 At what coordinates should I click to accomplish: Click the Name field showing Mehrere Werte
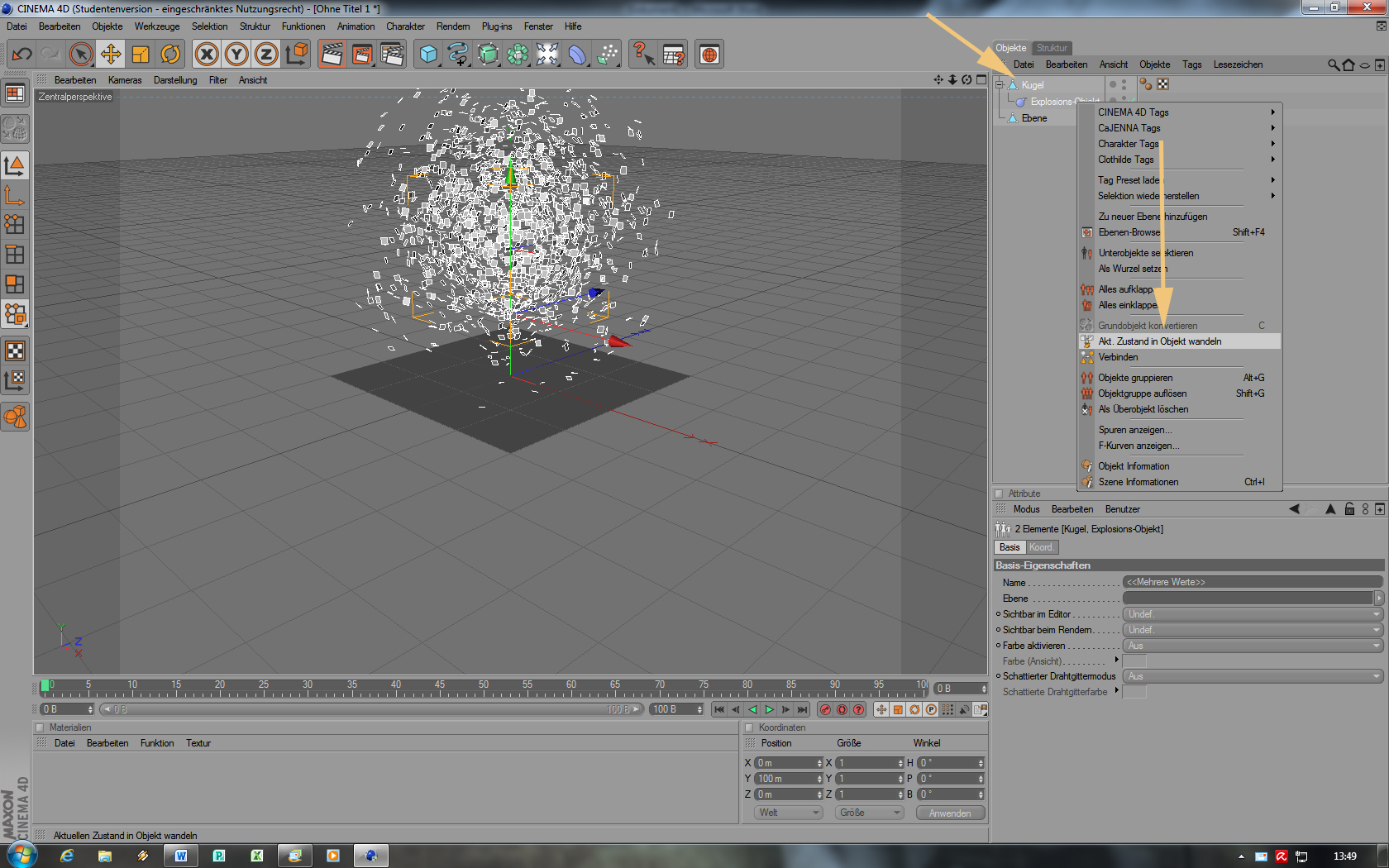1253,582
